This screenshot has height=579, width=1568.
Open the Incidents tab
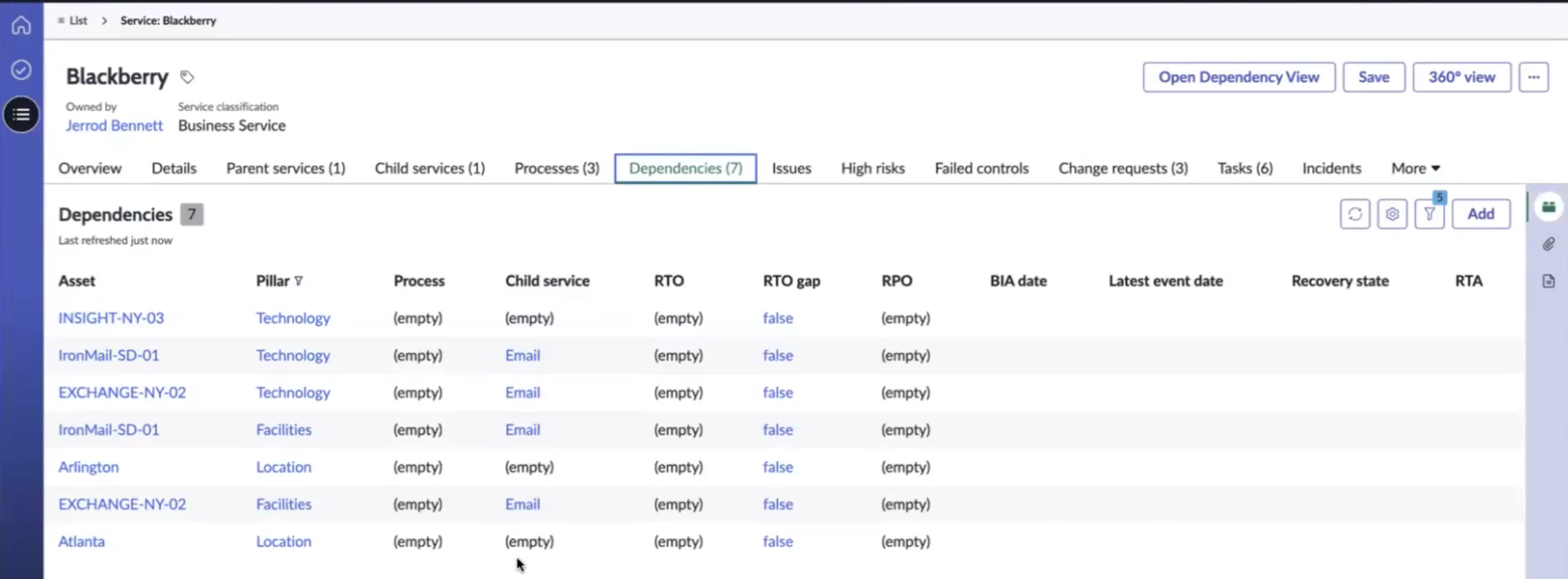1331,169
